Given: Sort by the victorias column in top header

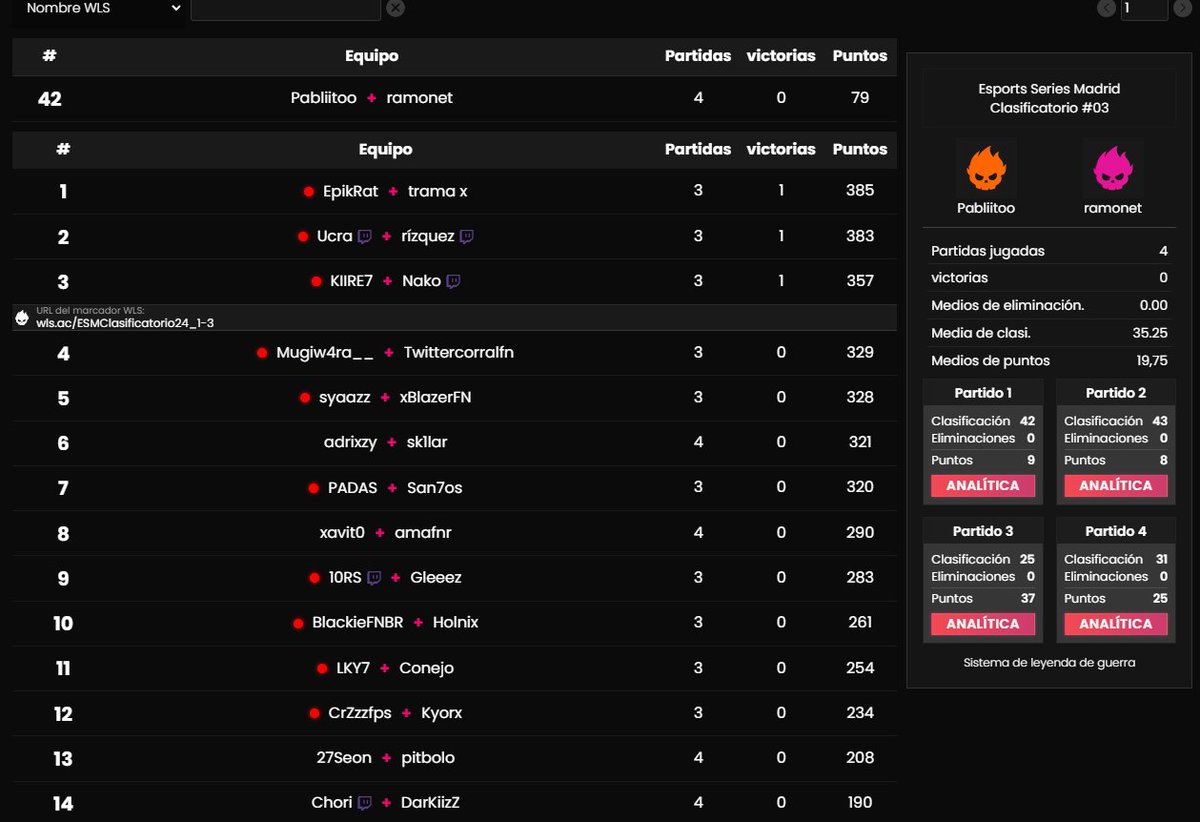Looking at the screenshot, I should 781,56.
